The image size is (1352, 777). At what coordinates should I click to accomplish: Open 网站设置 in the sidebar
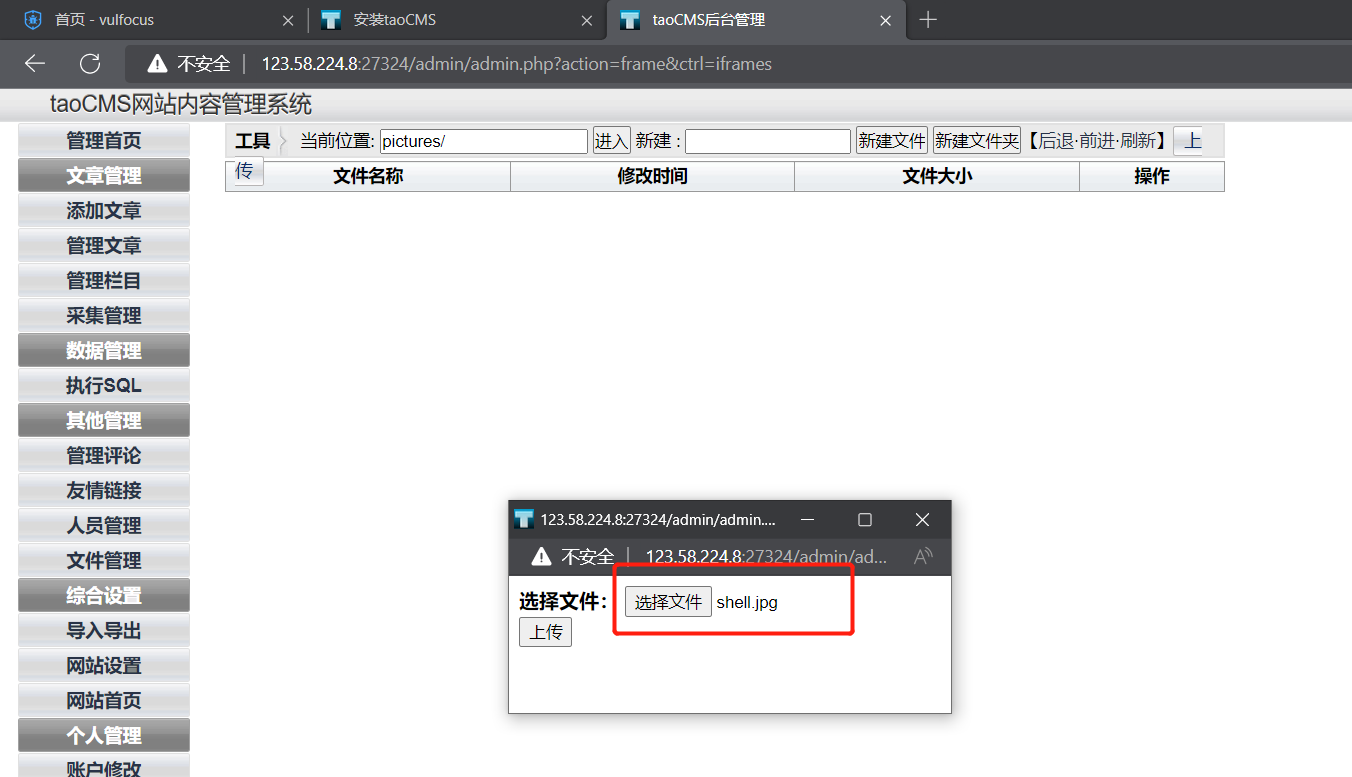pos(104,666)
